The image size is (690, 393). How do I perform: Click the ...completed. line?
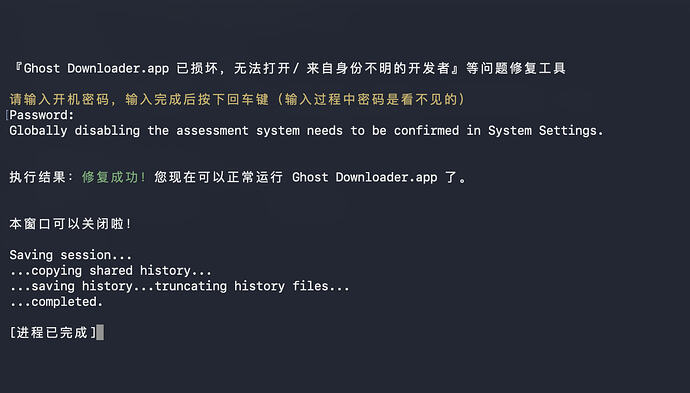click(x=56, y=302)
